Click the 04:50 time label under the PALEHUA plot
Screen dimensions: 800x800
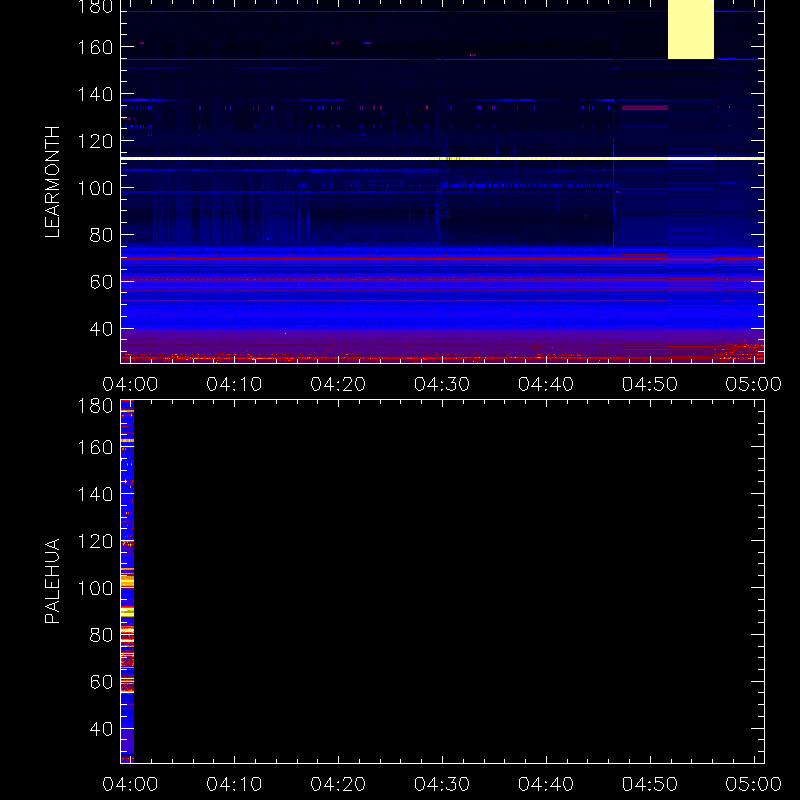(649, 784)
